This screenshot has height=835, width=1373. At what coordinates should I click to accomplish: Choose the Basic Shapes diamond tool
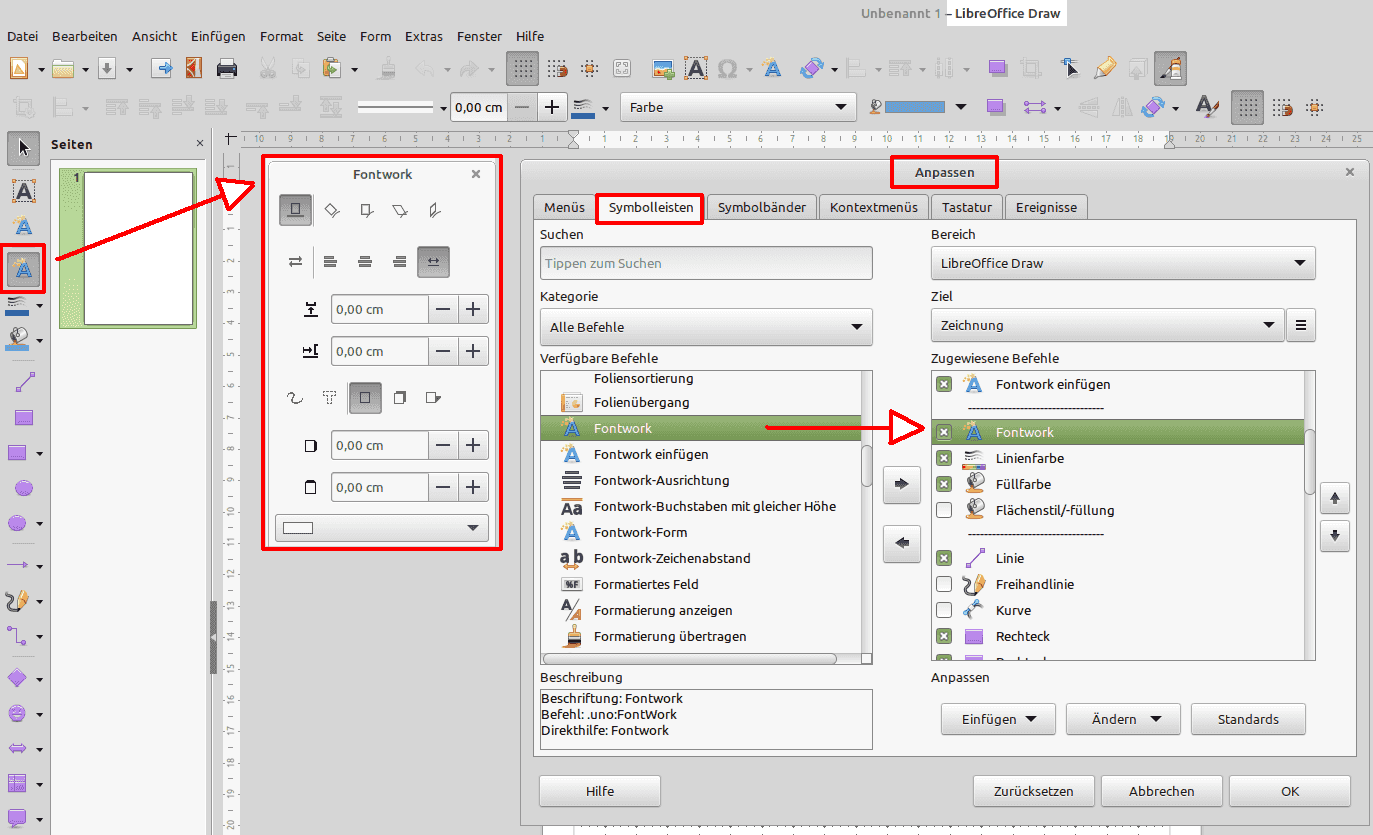point(17,678)
